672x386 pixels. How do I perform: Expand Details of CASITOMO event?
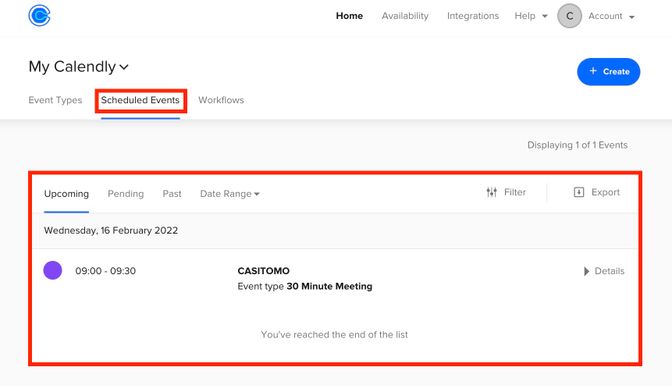click(604, 271)
